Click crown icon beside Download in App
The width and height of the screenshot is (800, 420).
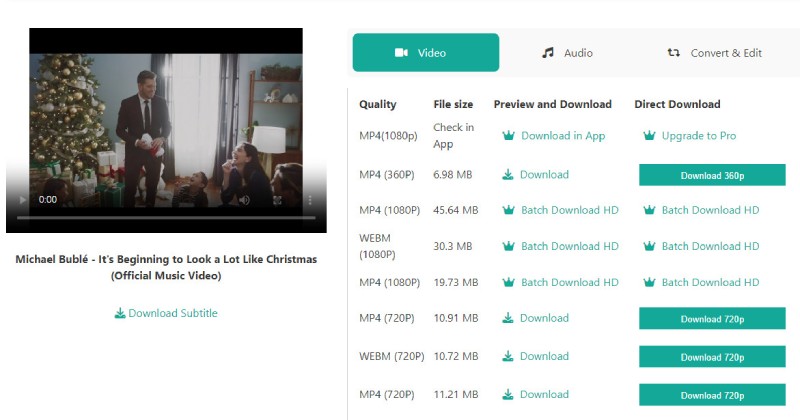click(x=508, y=136)
